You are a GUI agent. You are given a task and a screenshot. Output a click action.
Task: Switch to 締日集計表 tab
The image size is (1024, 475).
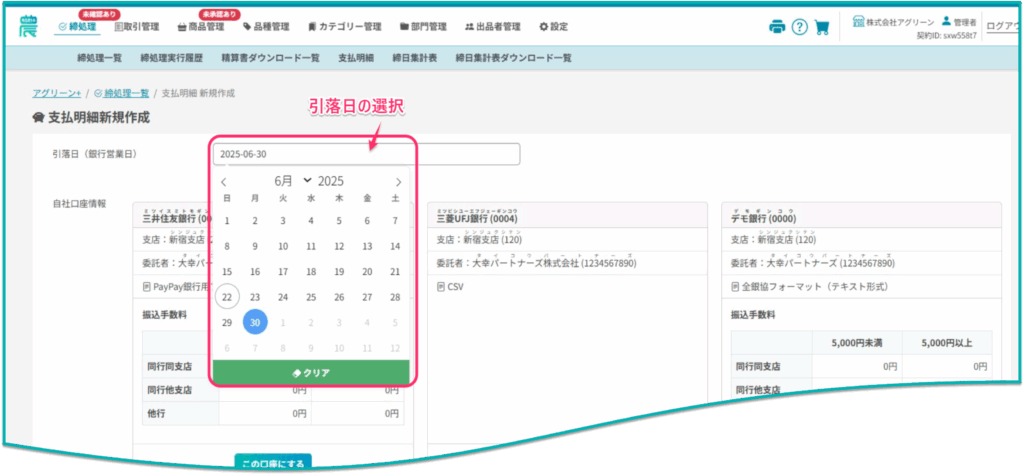point(415,58)
